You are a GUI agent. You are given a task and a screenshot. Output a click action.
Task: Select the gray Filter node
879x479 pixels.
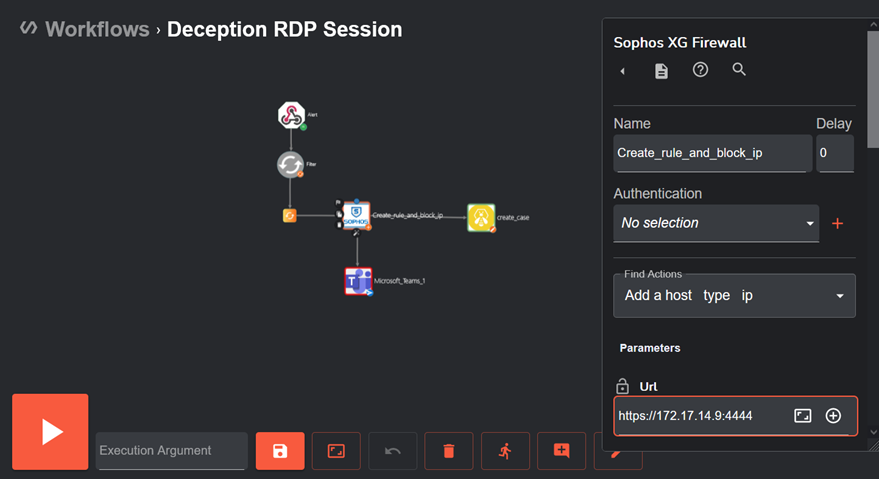(x=290, y=165)
